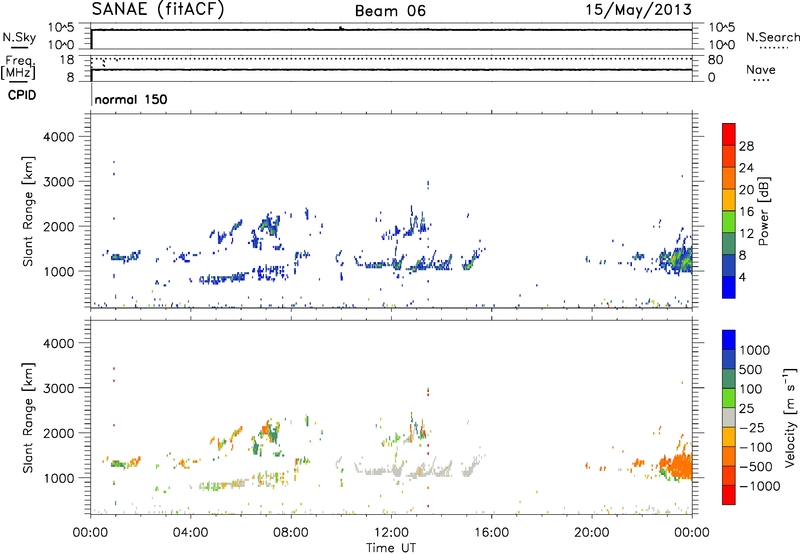
Task: Click the Nave axis value '80'
Action: point(715,60)
